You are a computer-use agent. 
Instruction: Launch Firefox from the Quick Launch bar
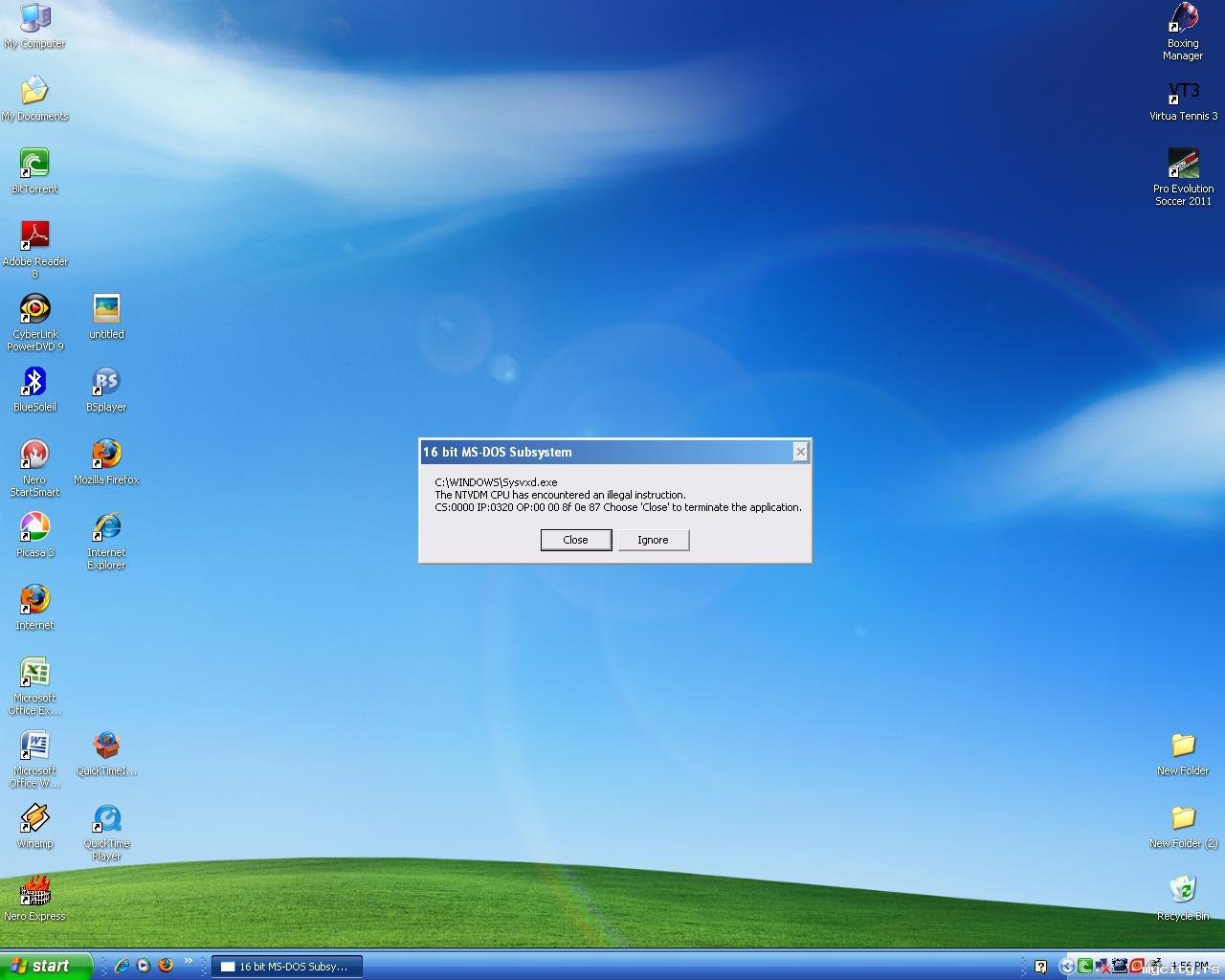pyautogui.click(x=165, y=966)
